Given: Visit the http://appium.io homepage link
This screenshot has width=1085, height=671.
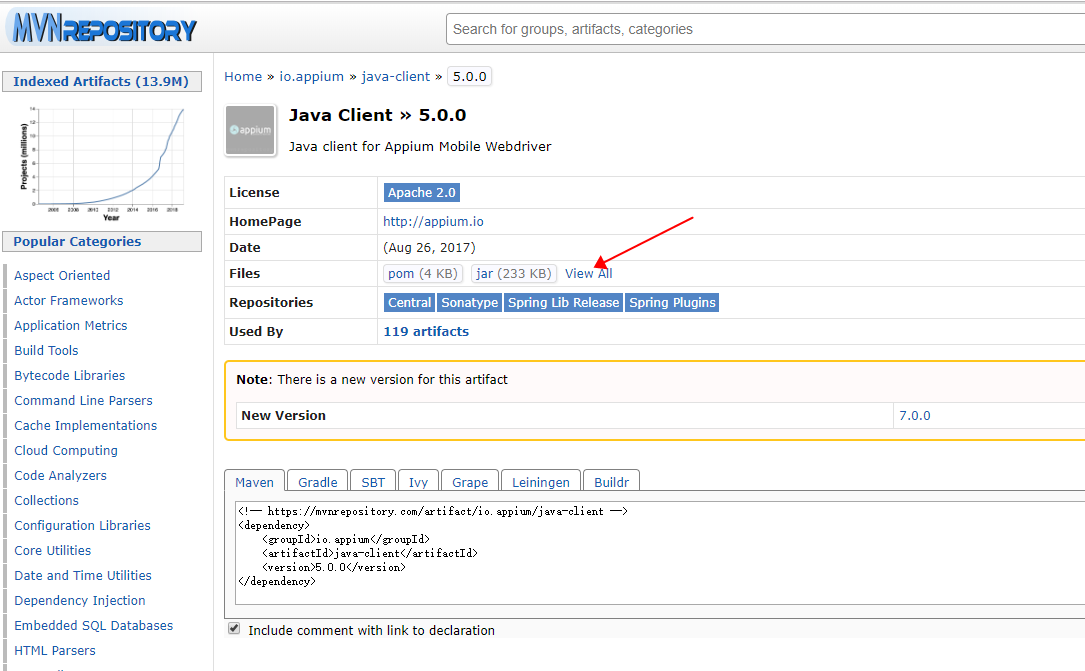Looking at the screenshot, I should pyautogui.click(x=433, y=221).
